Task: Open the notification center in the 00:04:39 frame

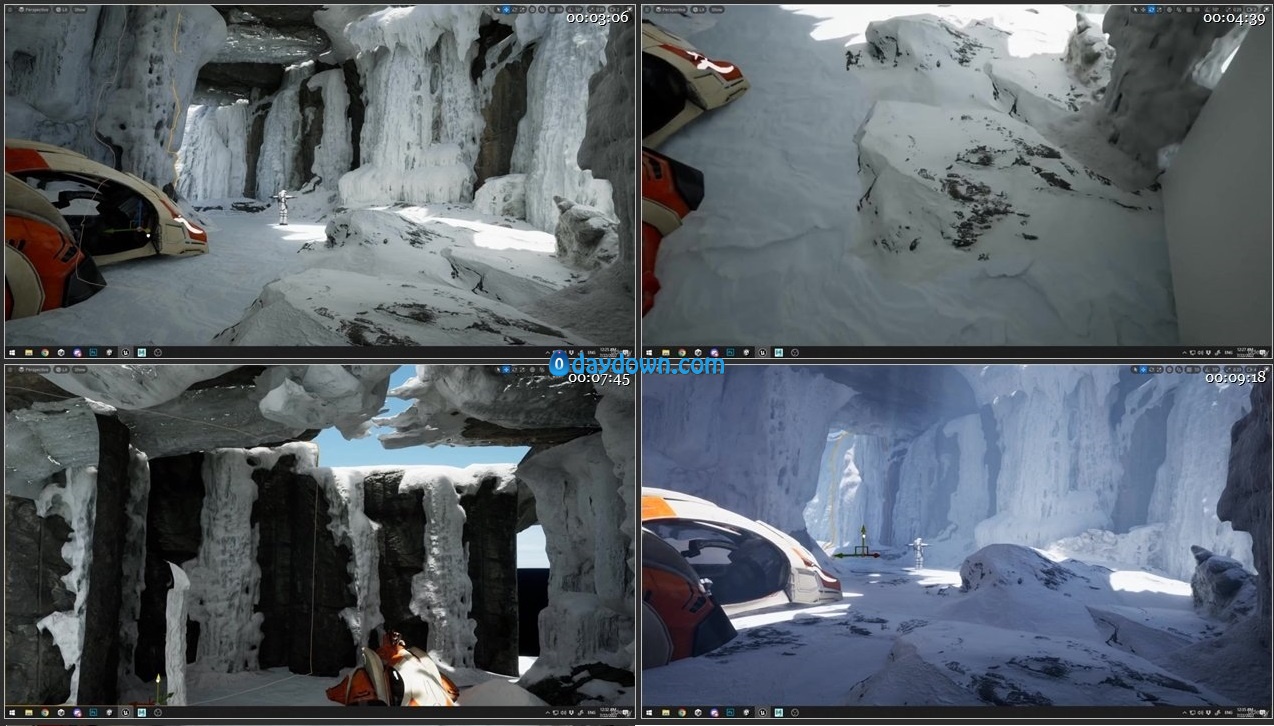Action: coord(1264,352)
